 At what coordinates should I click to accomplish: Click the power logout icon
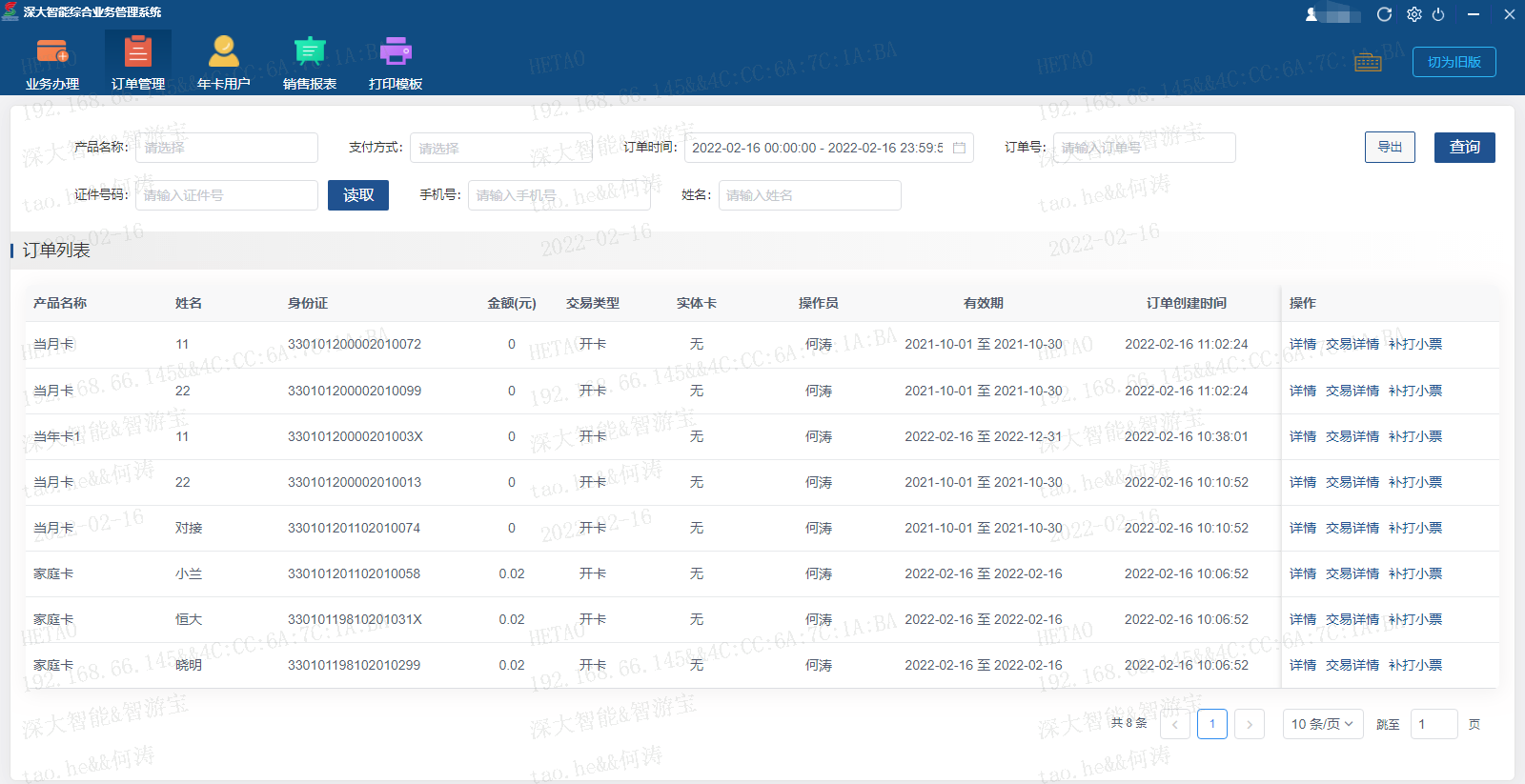pyautogui.click(x=1438, y=14)
